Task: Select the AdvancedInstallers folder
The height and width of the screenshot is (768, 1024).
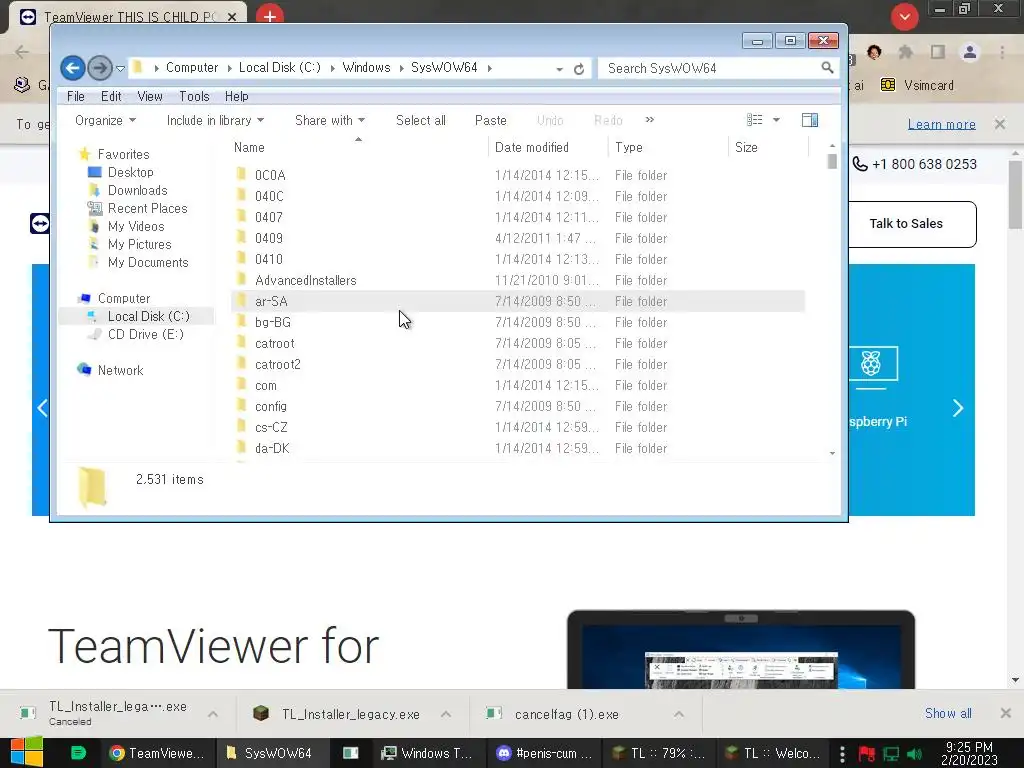Action: coord(306,280)
